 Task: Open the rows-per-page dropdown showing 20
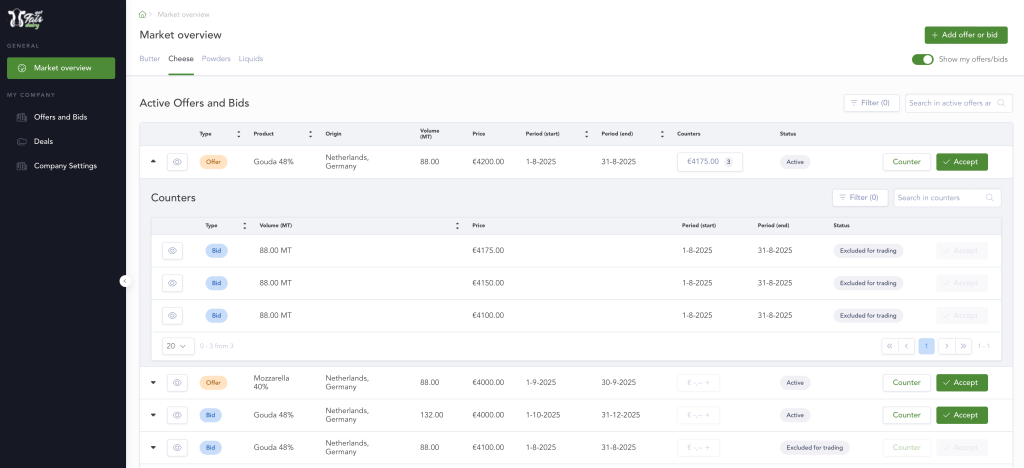pos(178,346)
